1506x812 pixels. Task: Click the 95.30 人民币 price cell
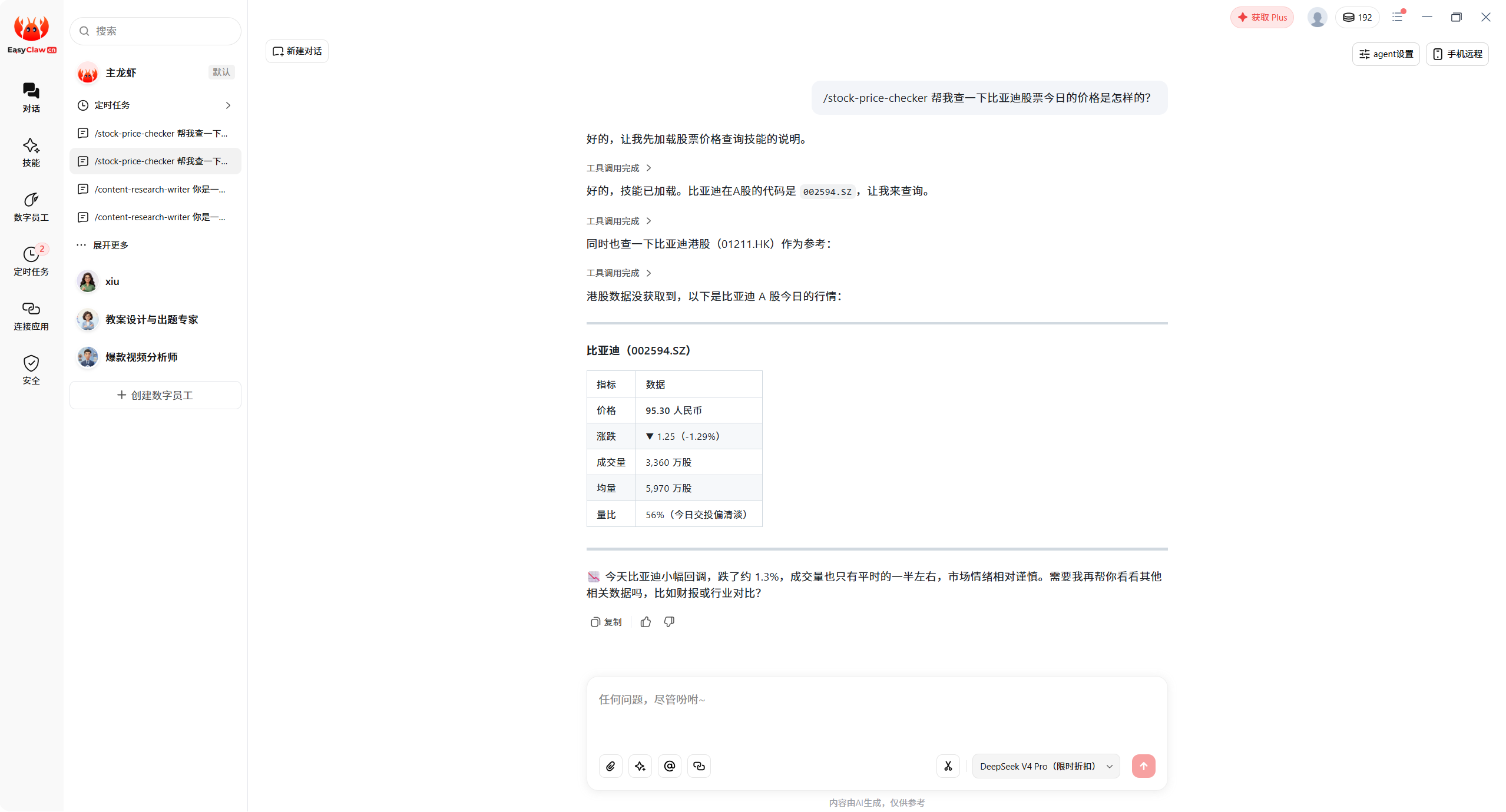(699, 410)
